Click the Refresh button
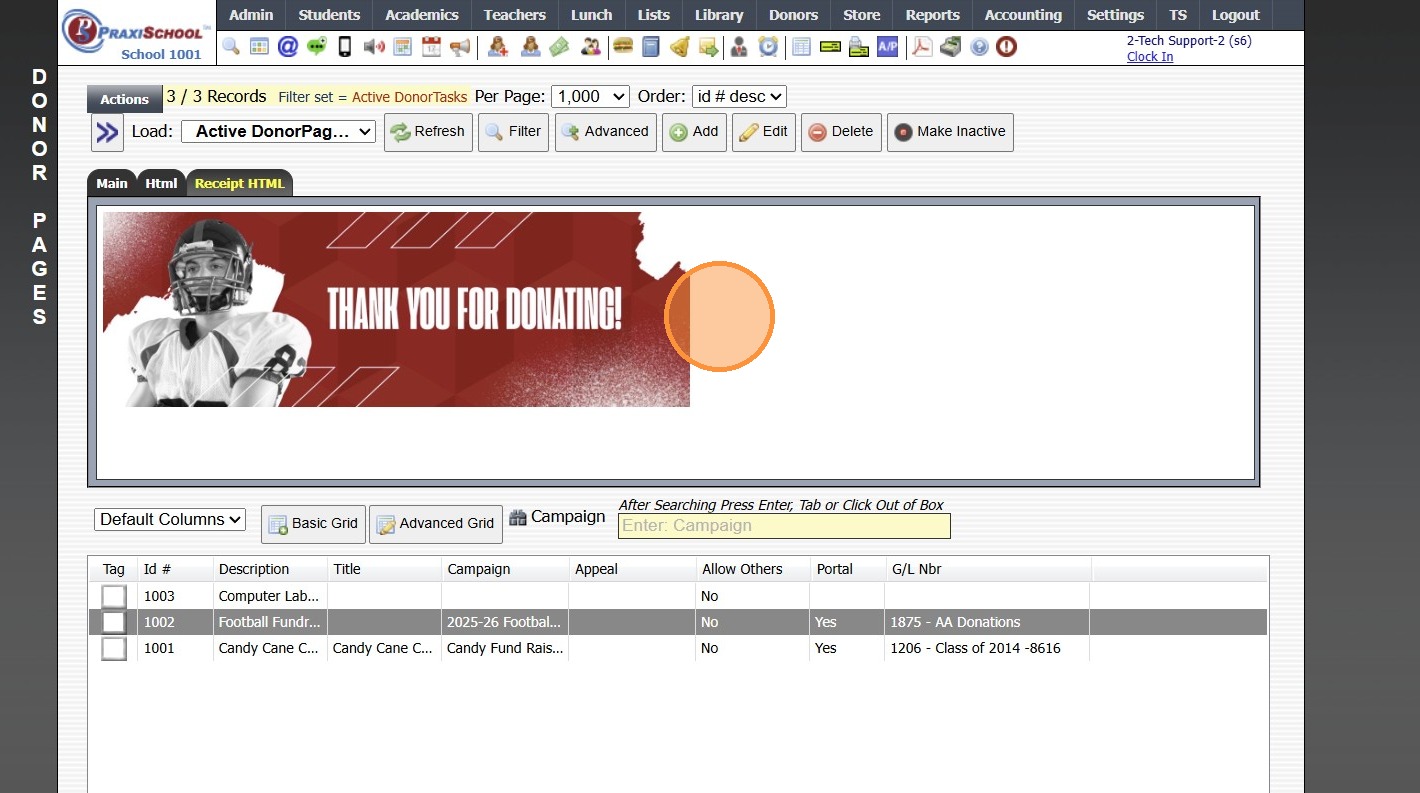This screenshot has height=793, width=1420. click(428, 132)
